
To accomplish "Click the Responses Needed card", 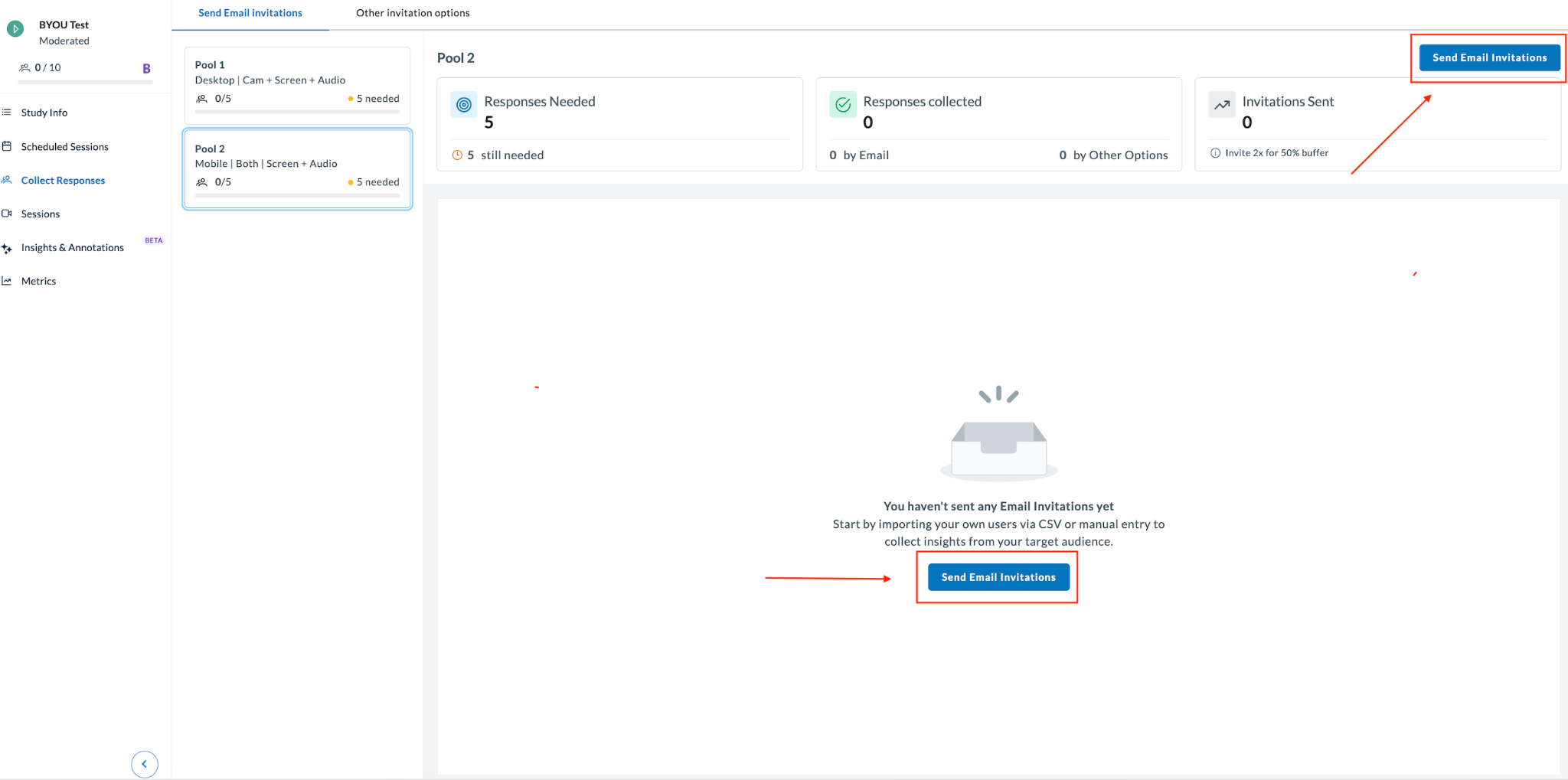I will tap(619, 124).
